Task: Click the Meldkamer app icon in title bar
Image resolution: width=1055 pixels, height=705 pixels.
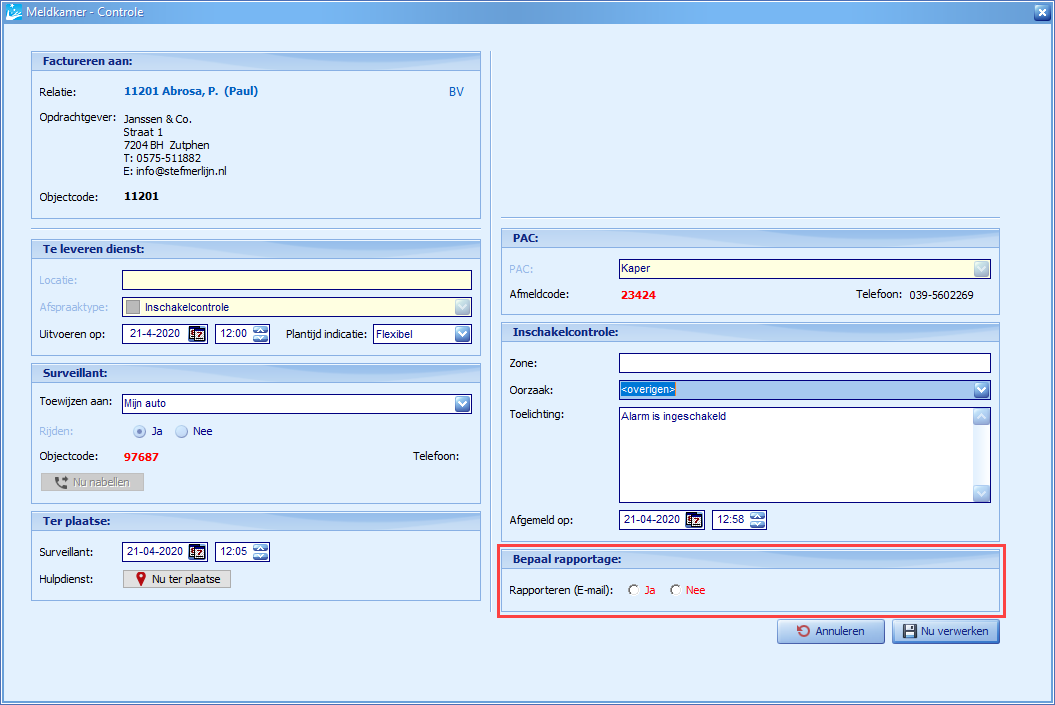Action: [13, 11]
